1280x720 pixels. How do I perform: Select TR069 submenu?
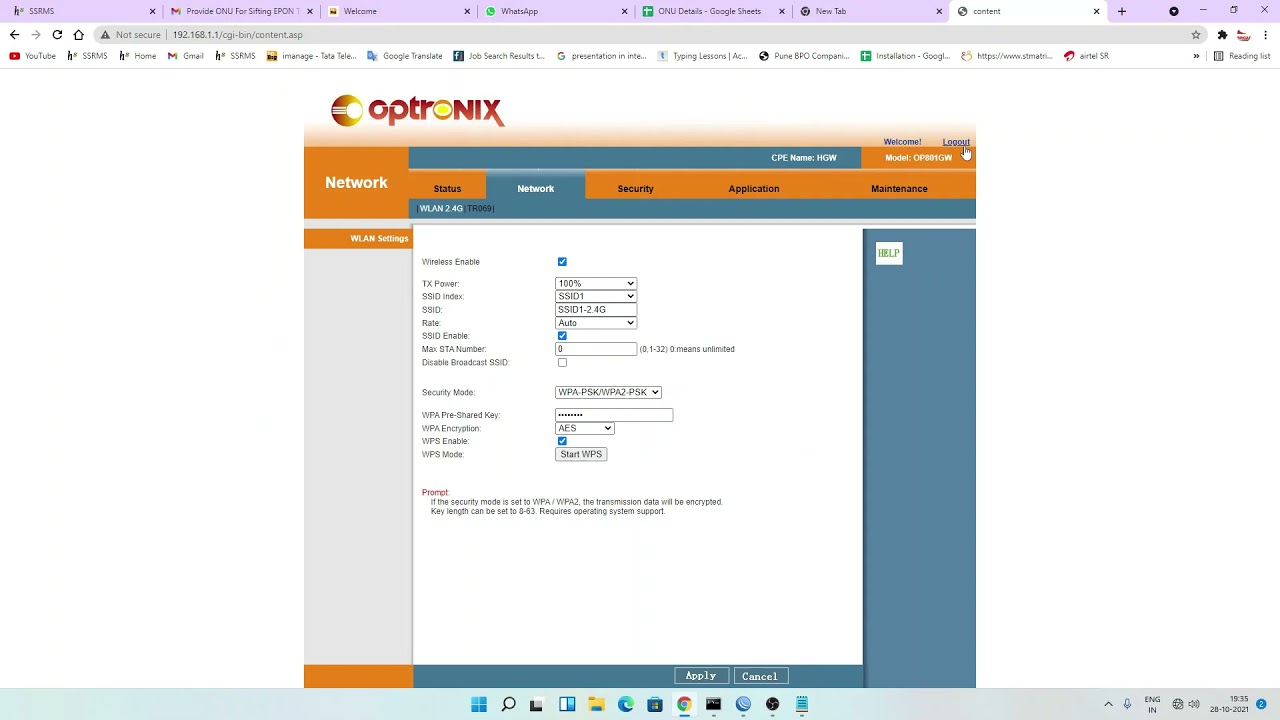480,208
